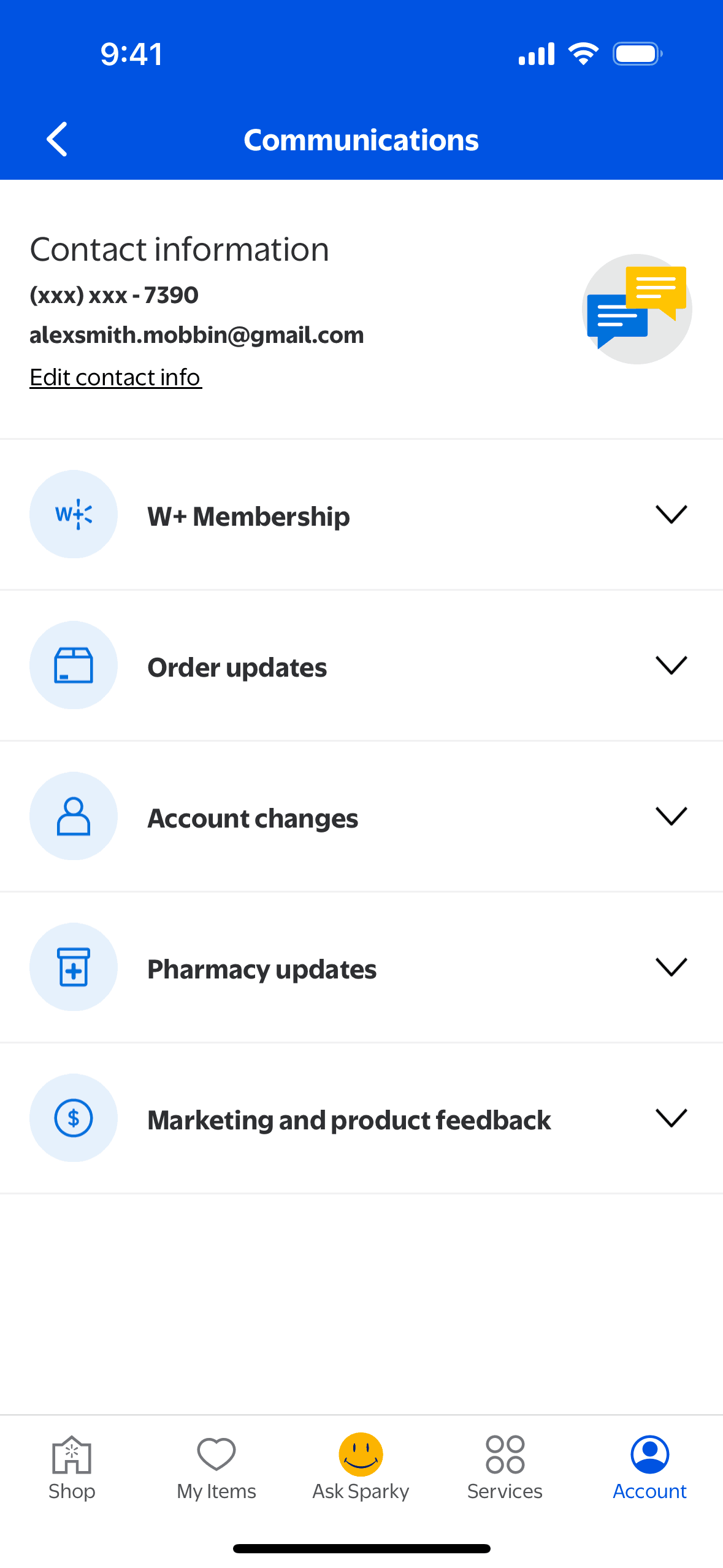The height and width of the screenshot is (1568, 723).
Task: Tap the back arrow in header
Action: (x=58, y=139)
